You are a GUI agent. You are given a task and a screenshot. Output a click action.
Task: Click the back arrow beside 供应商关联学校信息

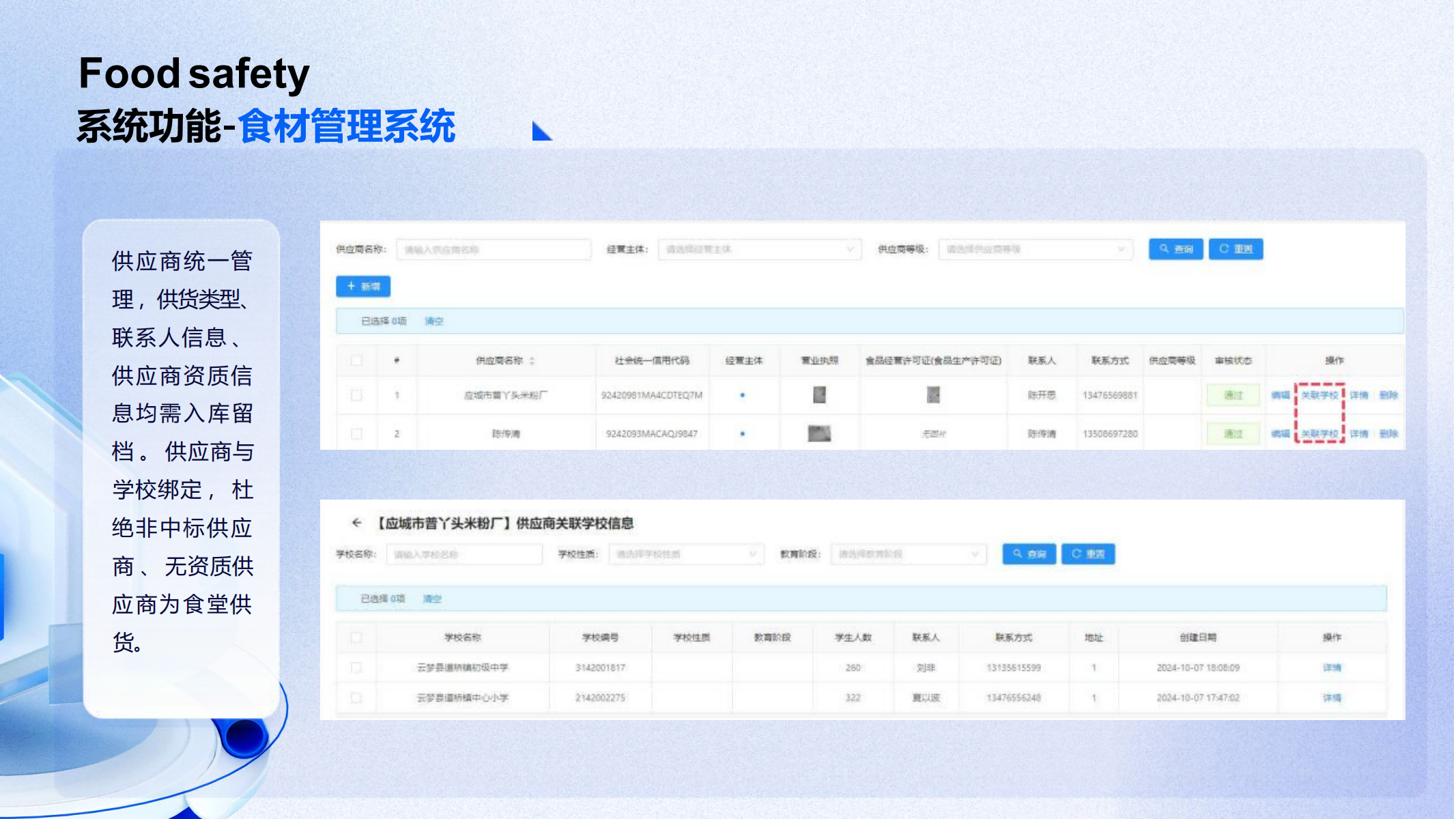(x=356, y=523)
